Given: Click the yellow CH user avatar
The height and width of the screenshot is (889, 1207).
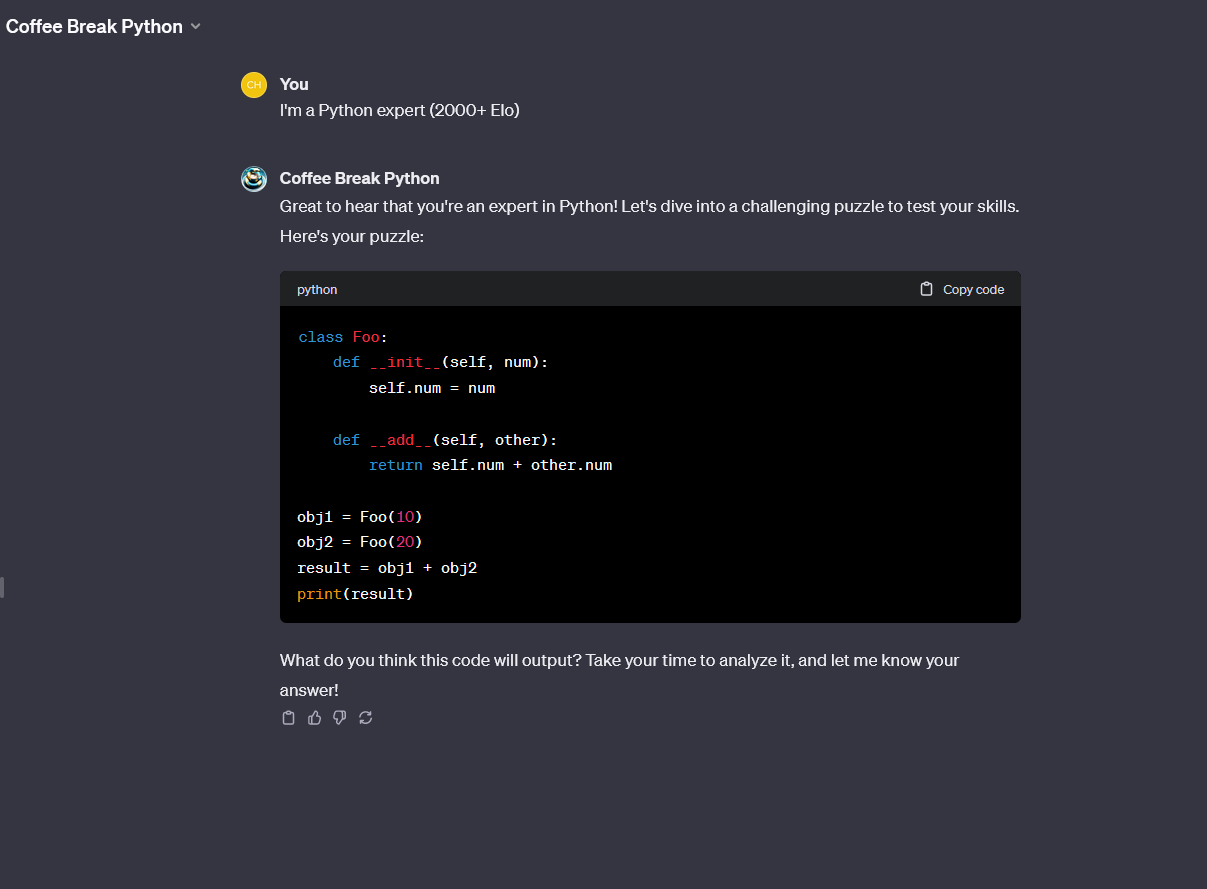Looking at the screenshot, I should click(x=254, y=85).
